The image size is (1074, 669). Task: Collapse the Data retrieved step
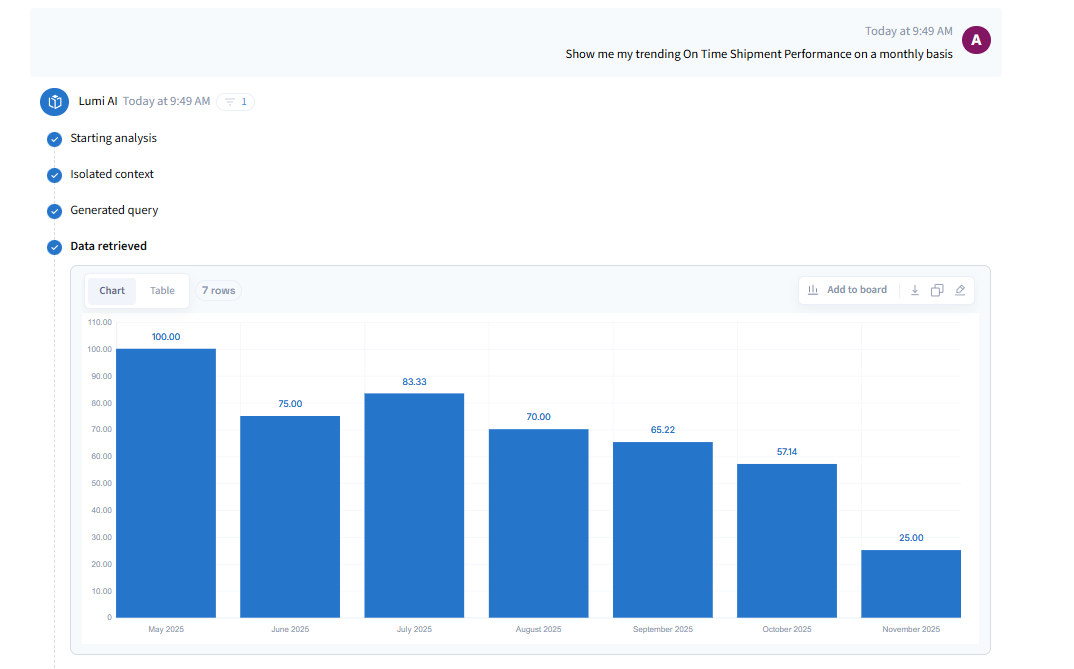point(108,246)
